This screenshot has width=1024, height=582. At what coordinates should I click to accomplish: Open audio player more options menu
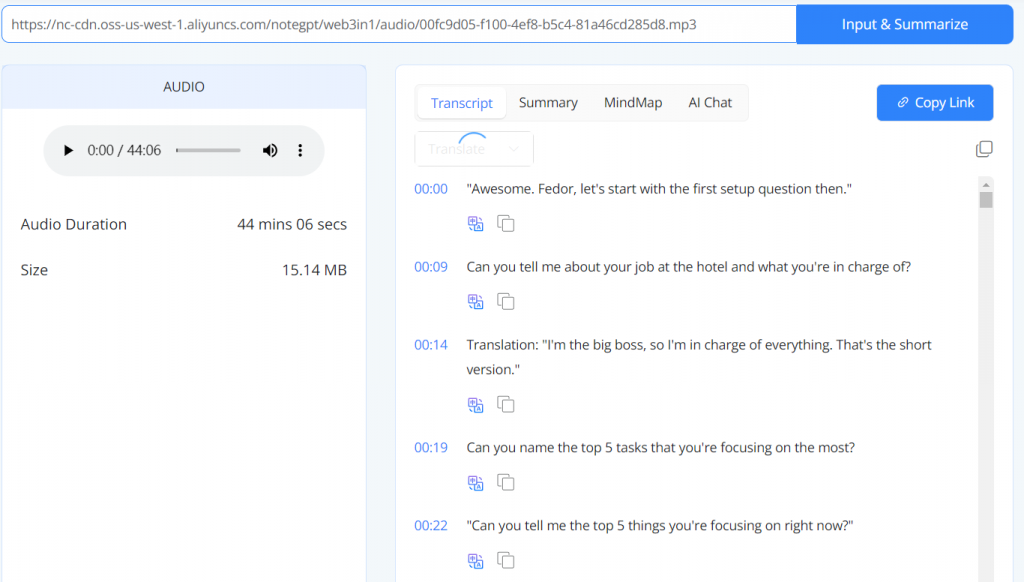click(300, 151)
